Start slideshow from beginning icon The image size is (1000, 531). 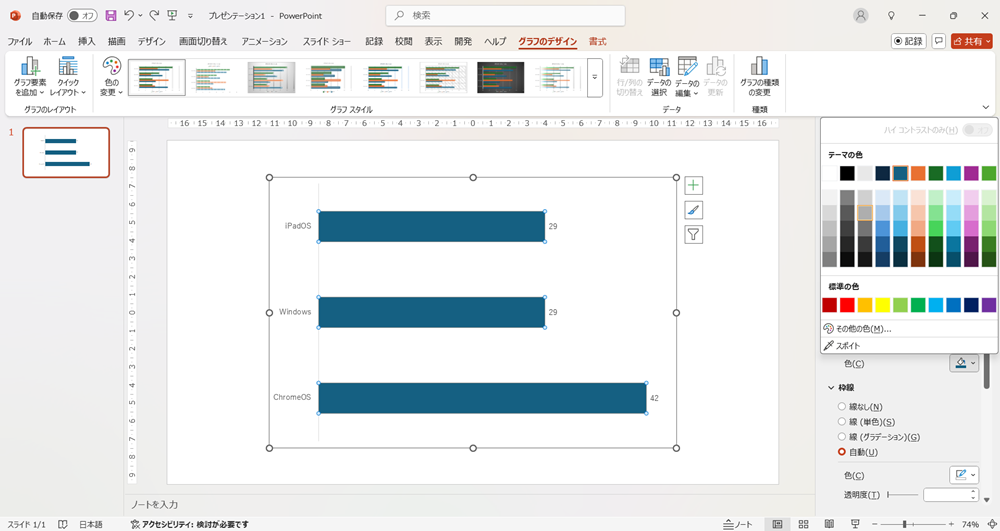[172, 15]
